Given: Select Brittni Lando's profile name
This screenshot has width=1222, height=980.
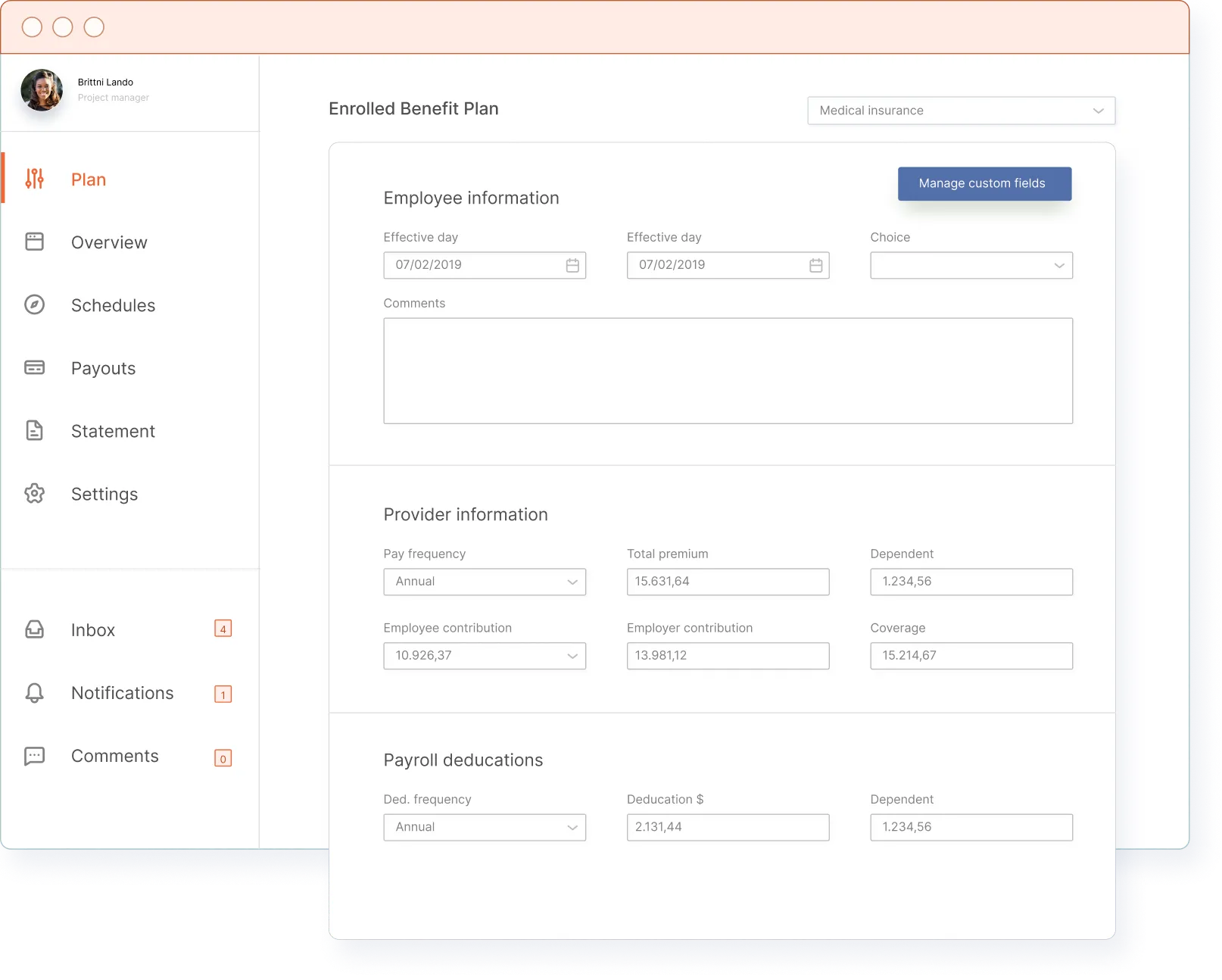Looking at the screenshot, I should (105, 82).
